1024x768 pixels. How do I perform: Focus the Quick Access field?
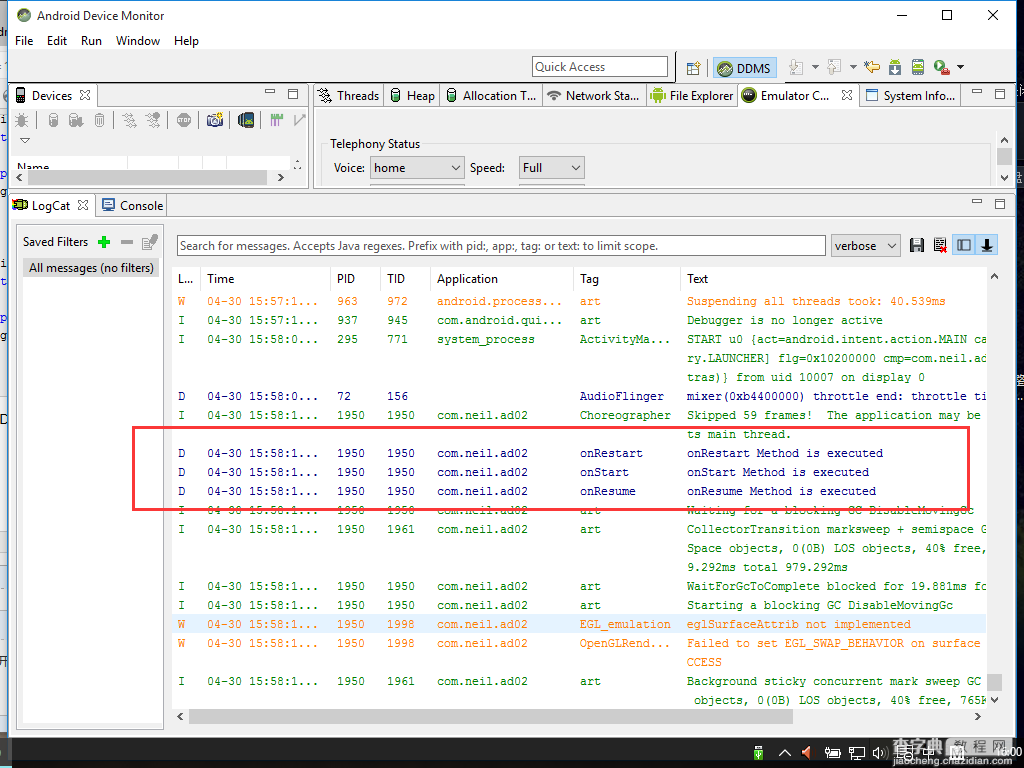point(600,67)
